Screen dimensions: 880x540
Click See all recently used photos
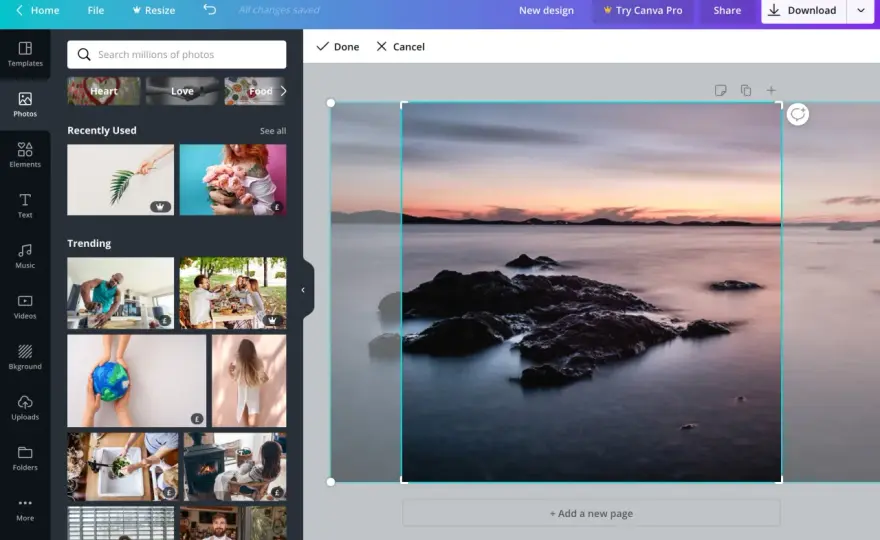273,131
